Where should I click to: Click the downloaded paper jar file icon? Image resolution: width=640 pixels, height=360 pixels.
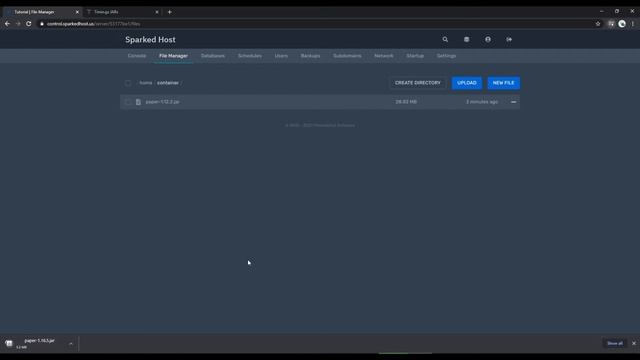(9, 343)
